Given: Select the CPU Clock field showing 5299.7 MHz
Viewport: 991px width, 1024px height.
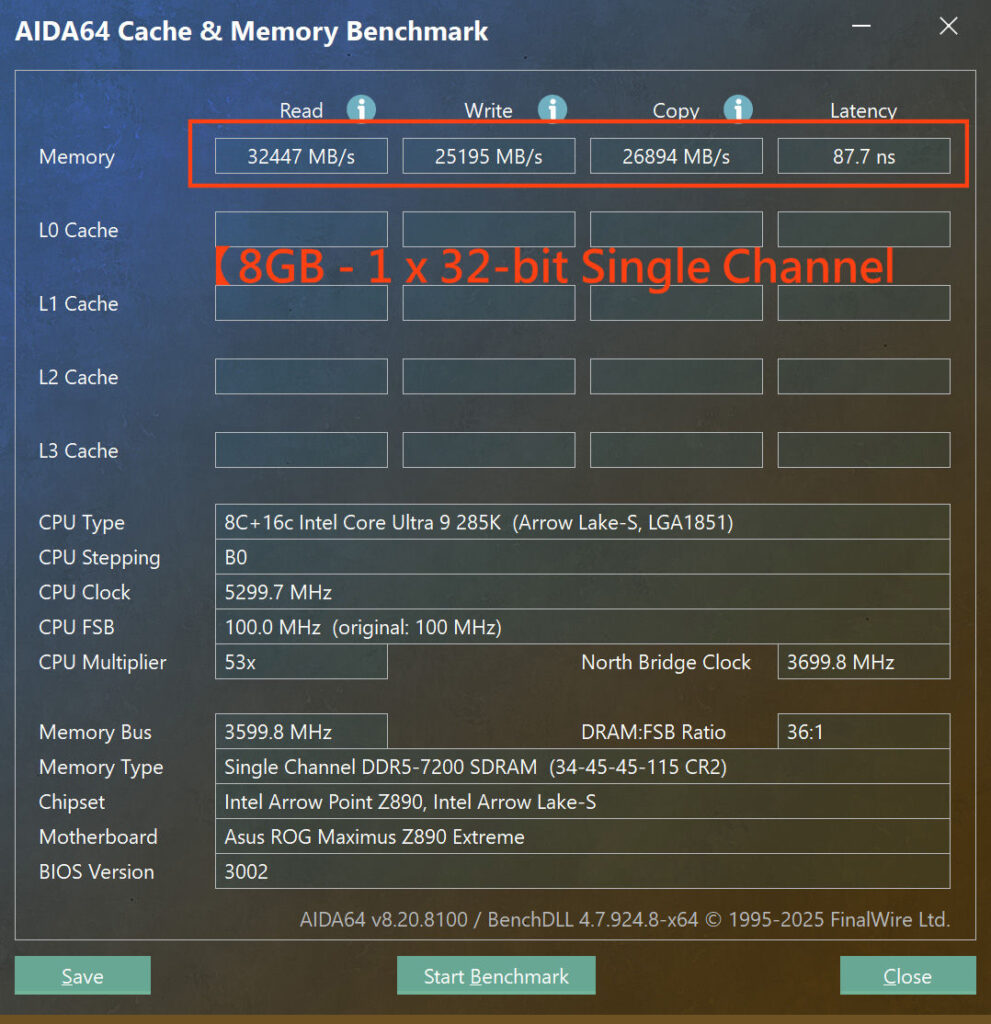Looking at the screenshot, I should tap(582, 592).
